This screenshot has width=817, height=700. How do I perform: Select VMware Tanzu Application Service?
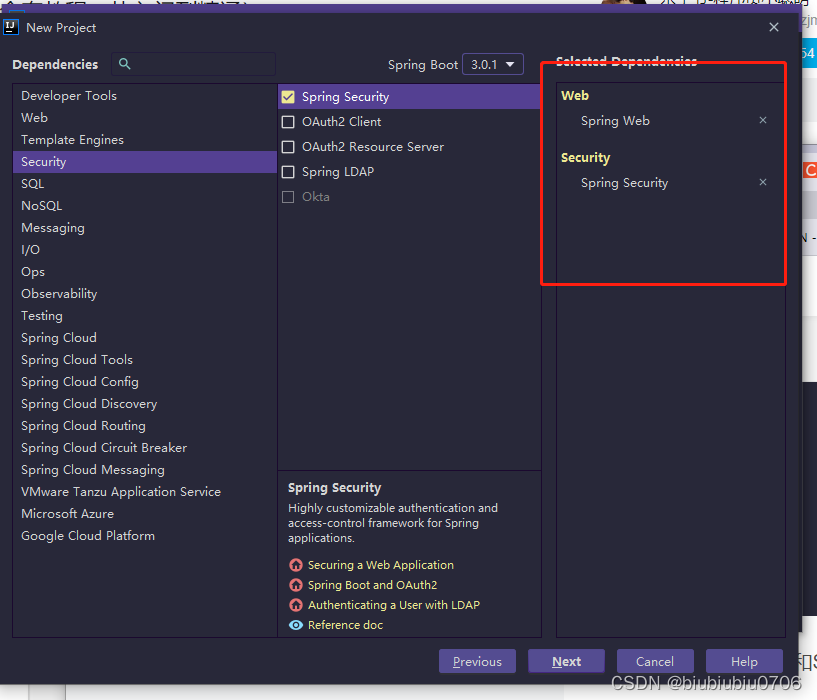[145, 492]
